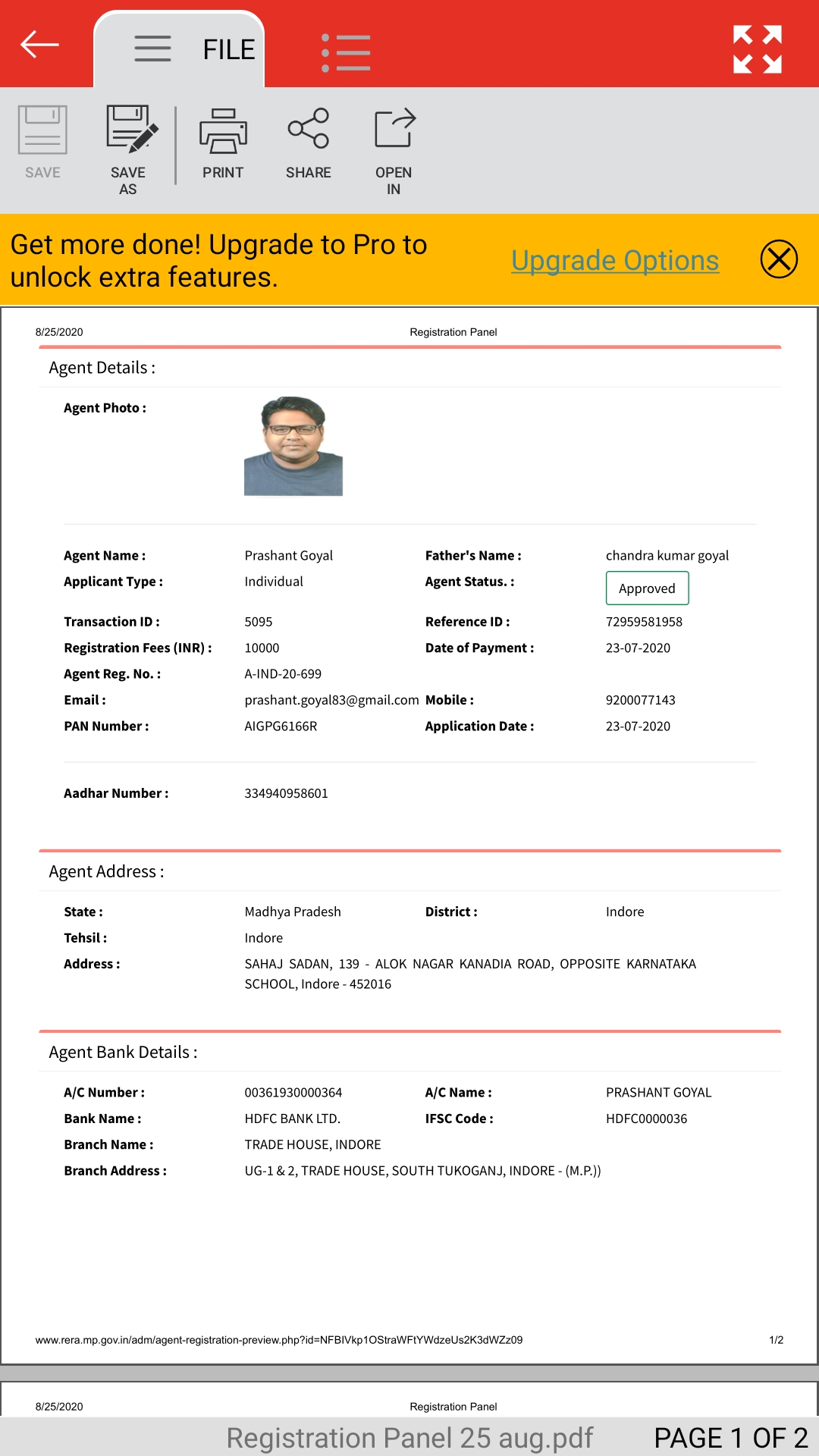The height and width of the screenshot is (1456, 819).
Task: Tap the Open In icon
Action: point(394,150)
